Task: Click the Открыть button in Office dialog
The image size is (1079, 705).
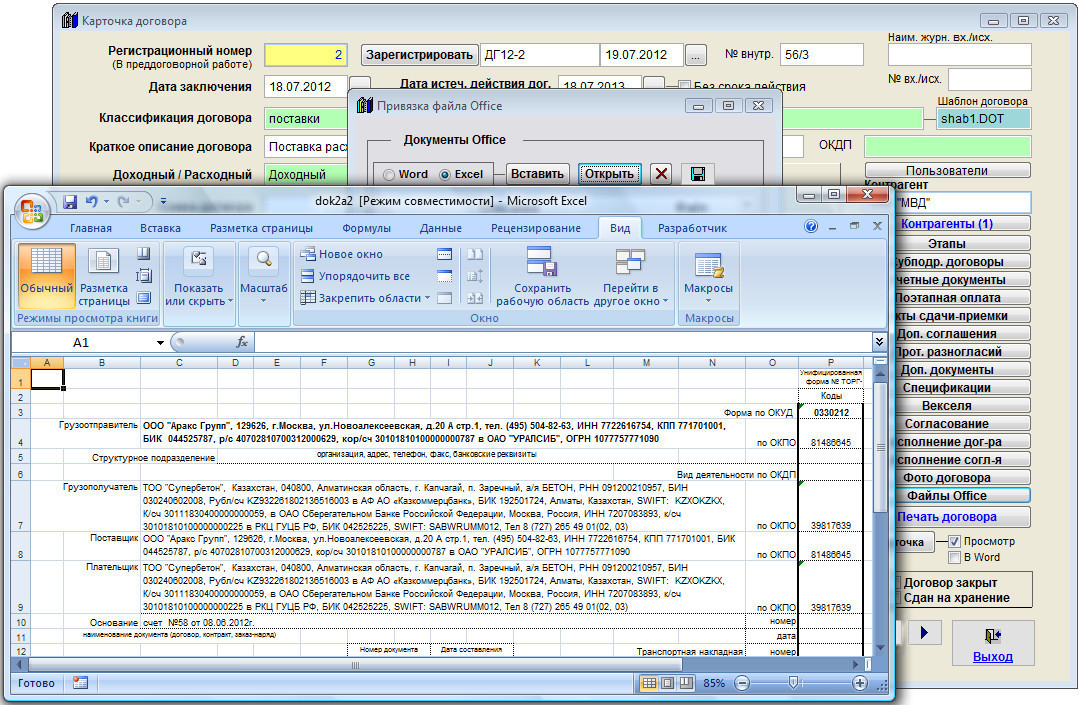Action: point(609,174)
